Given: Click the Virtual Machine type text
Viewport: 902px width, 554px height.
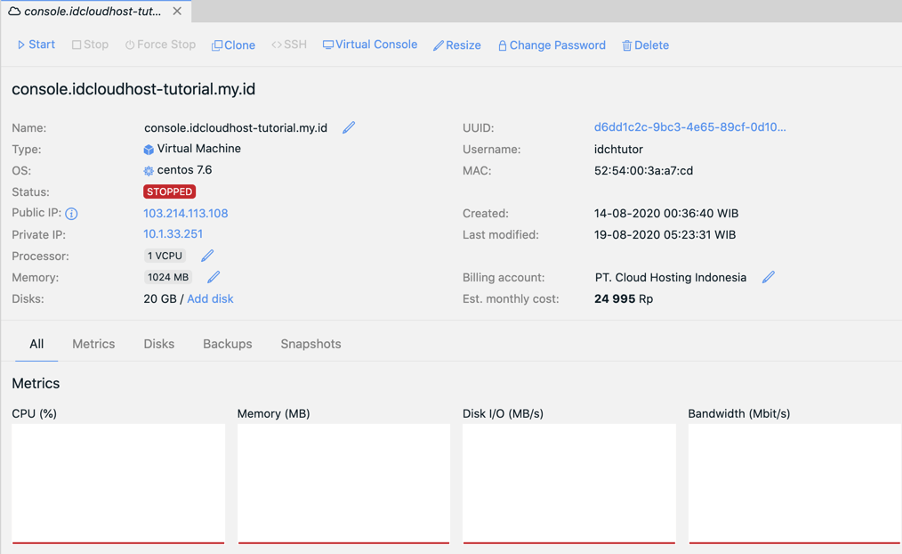Looking at the screenshot, I should [x=199, y=148].
